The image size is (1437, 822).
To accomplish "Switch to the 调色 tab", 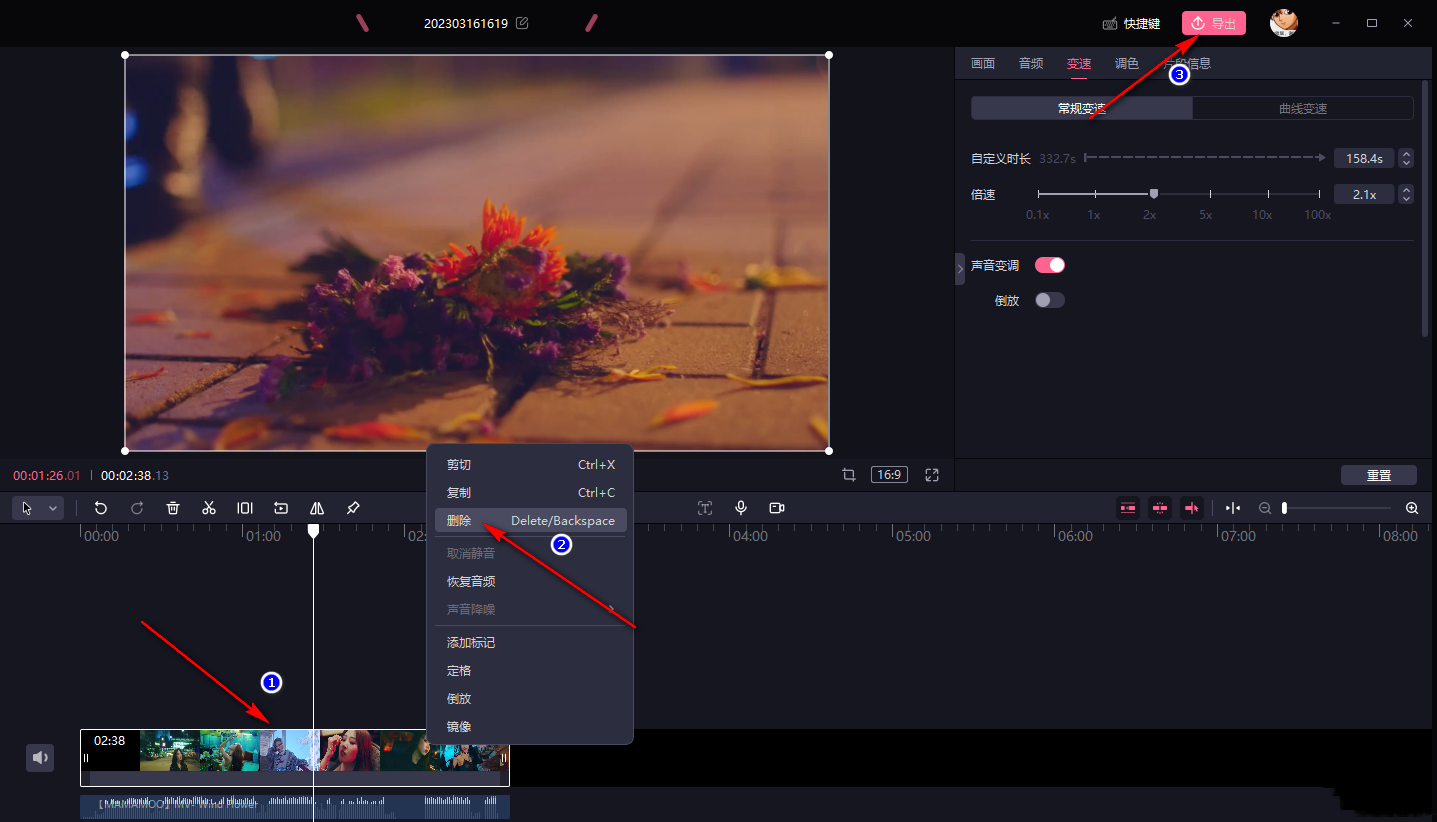I will point(1126,63).
